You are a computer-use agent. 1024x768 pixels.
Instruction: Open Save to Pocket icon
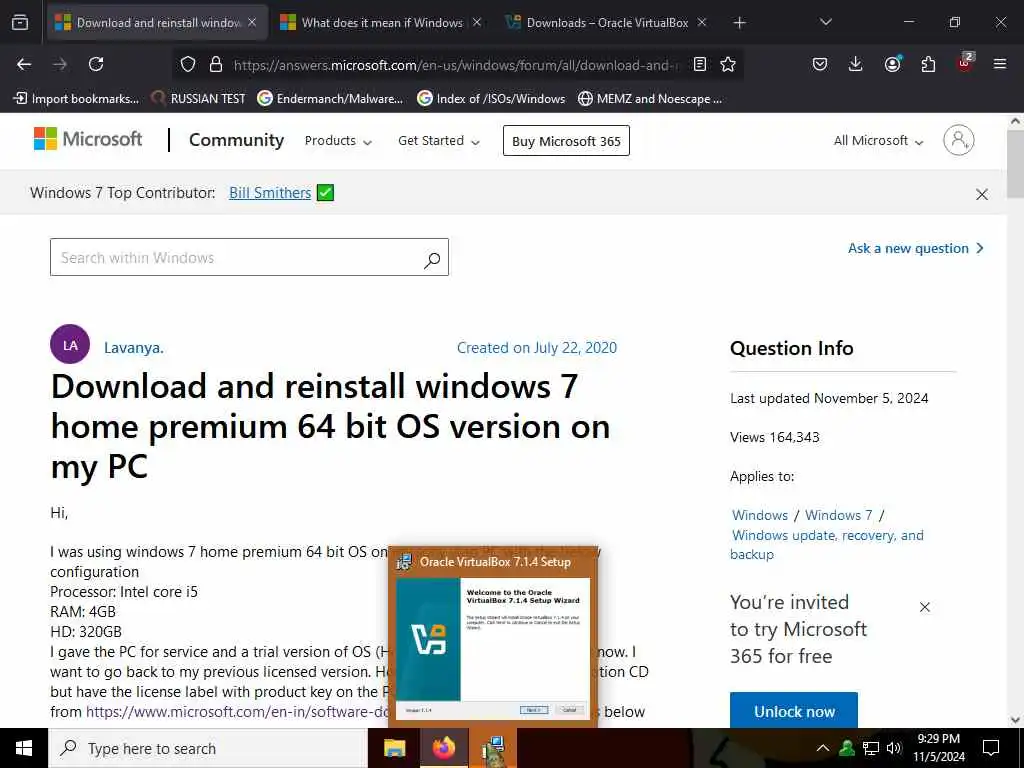tap(820, 64)
